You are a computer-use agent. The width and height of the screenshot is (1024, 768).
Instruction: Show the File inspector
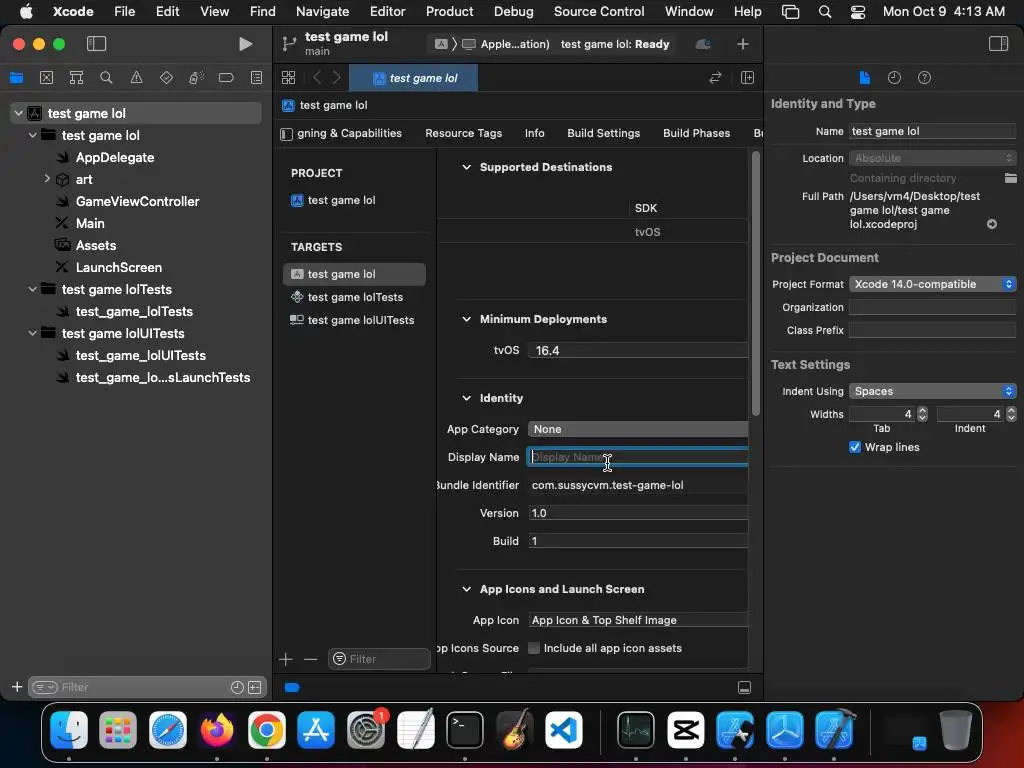(x=864, y=78)
